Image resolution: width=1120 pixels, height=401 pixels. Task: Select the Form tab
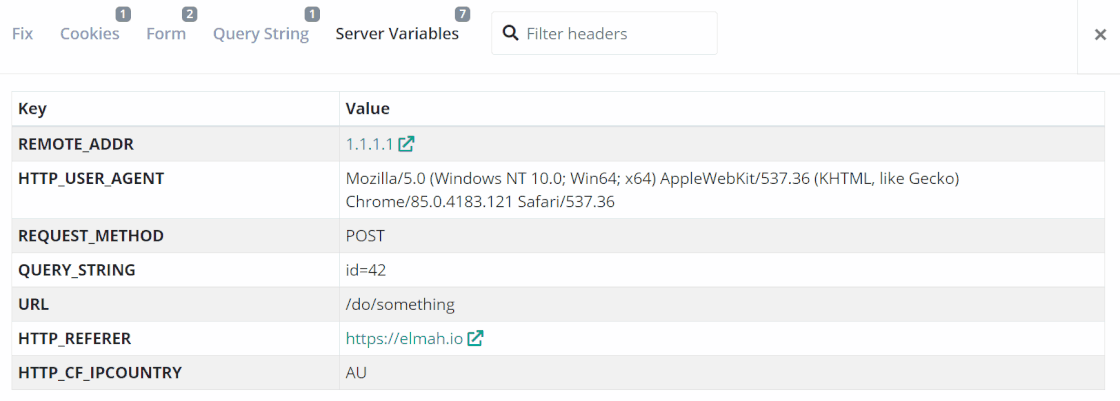click(x=166, y=34)
